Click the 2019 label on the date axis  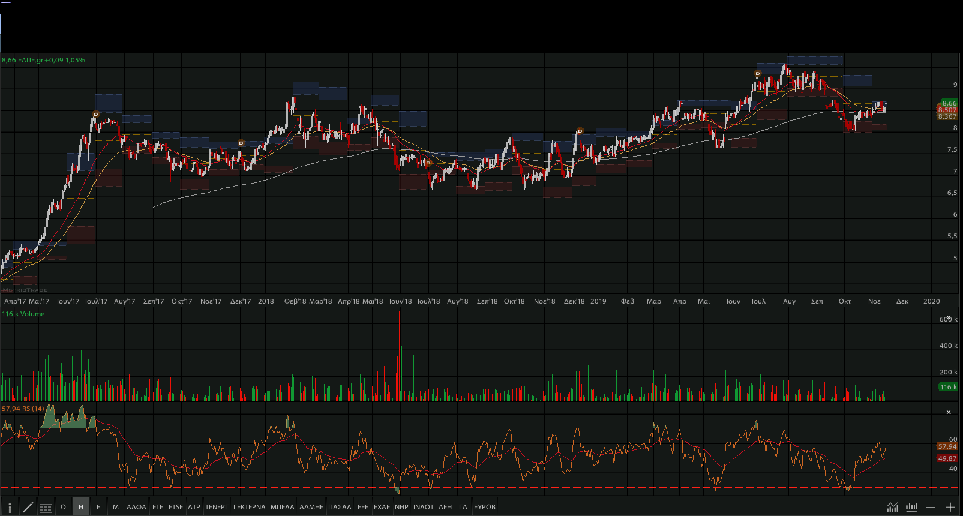(598, 300)
